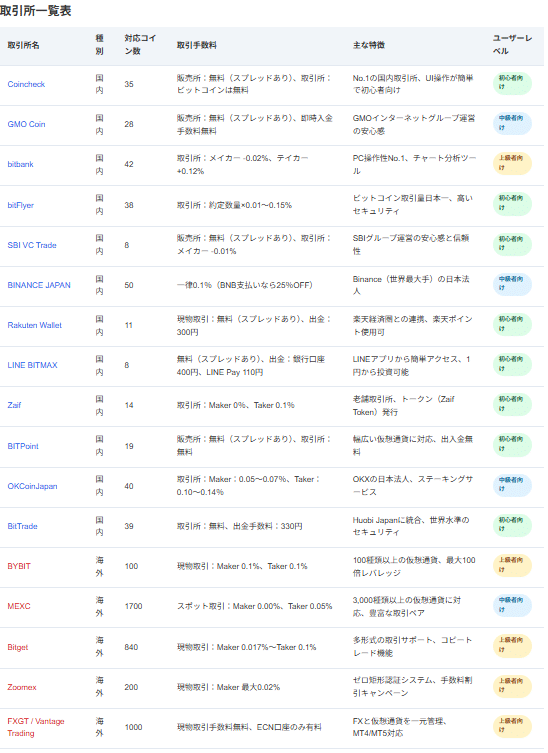
Task: Click the 取引所一覧表 heading
Action: pyautogui.click(x=36, y=11)
